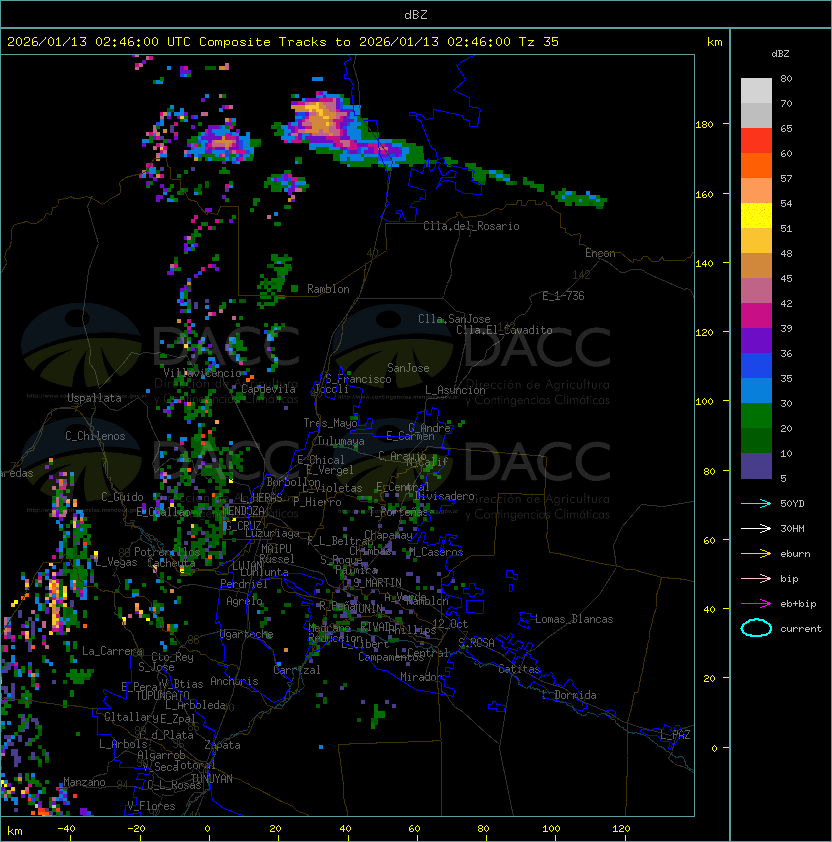This screenshot has width=832, height=842.
Task: Click the 'Manzano' map label
Action: (84, 782)
